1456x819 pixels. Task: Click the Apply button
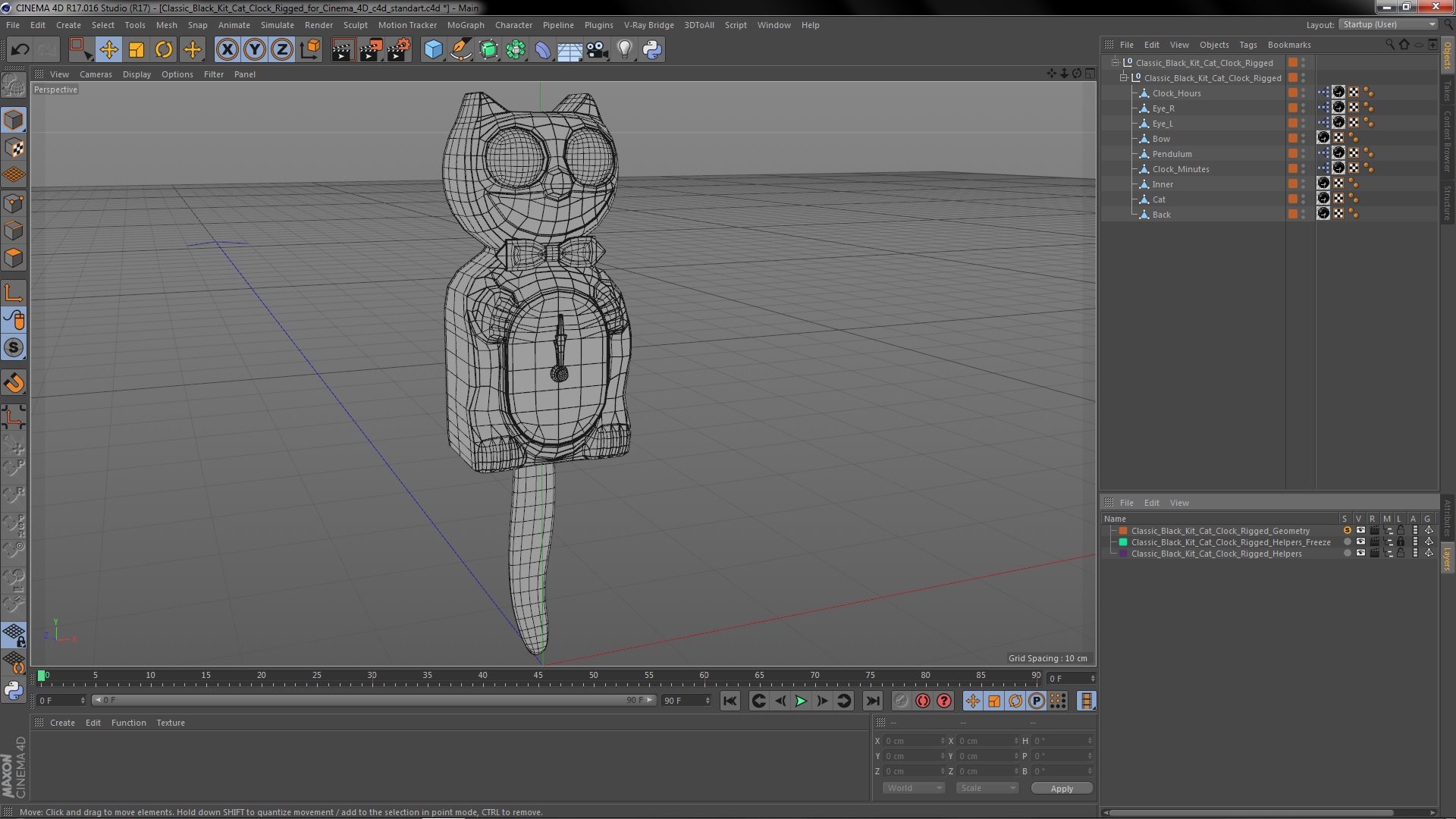(x=1062, y=789)
